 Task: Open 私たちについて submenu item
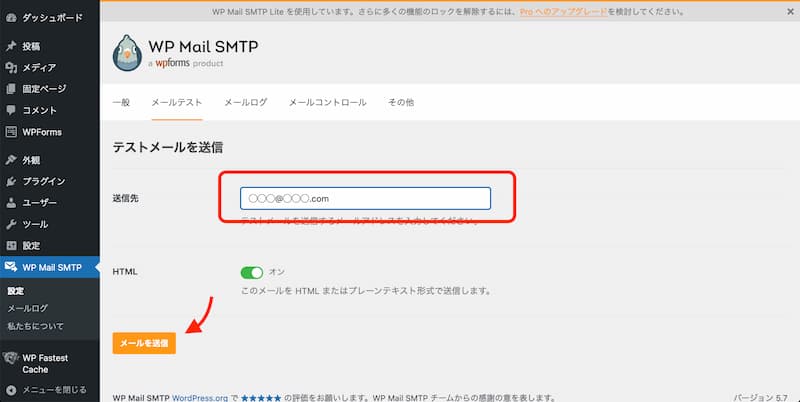36,326
